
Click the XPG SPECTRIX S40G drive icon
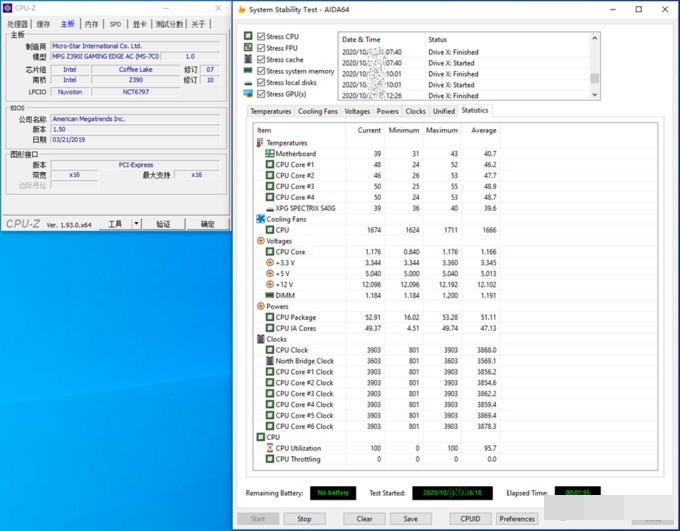[x=269, y=208]
